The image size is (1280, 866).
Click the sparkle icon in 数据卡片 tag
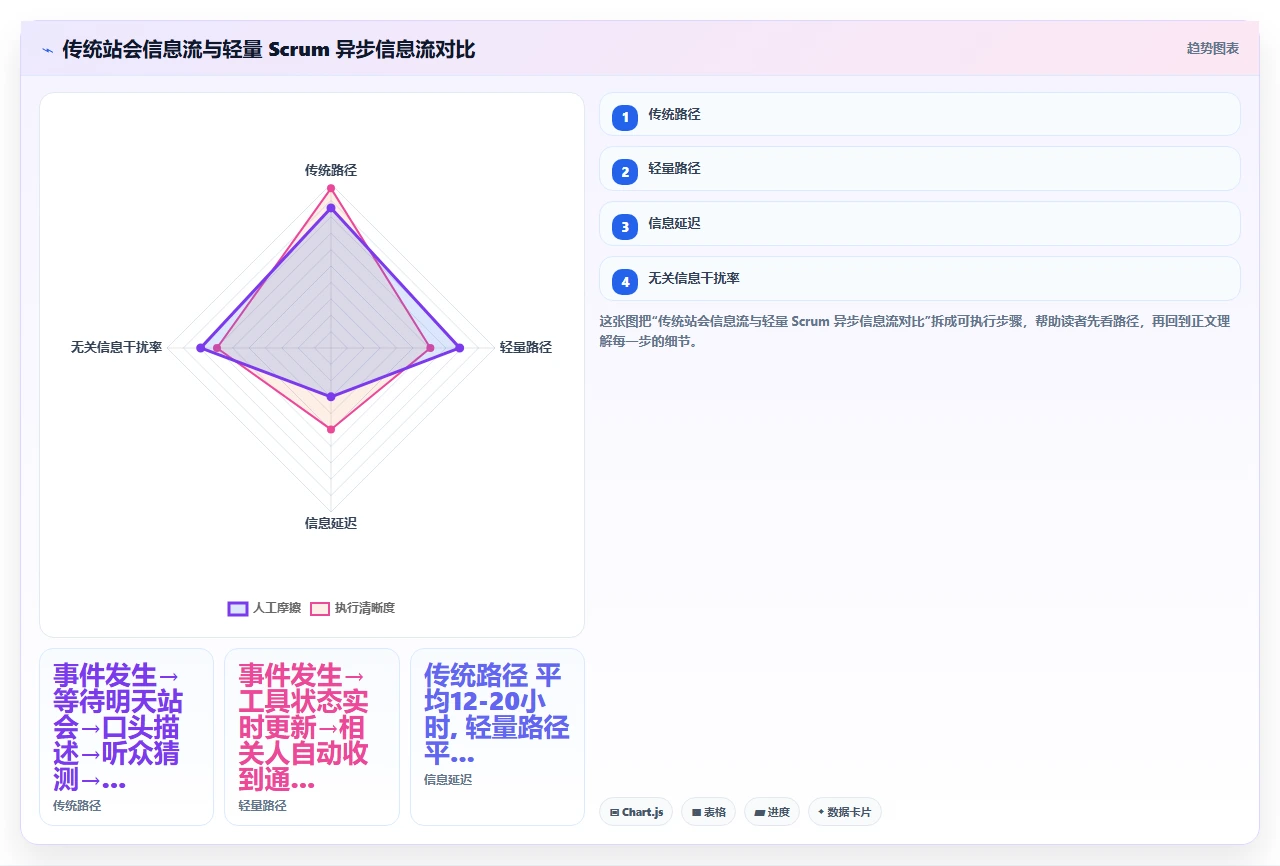[821, 812]
